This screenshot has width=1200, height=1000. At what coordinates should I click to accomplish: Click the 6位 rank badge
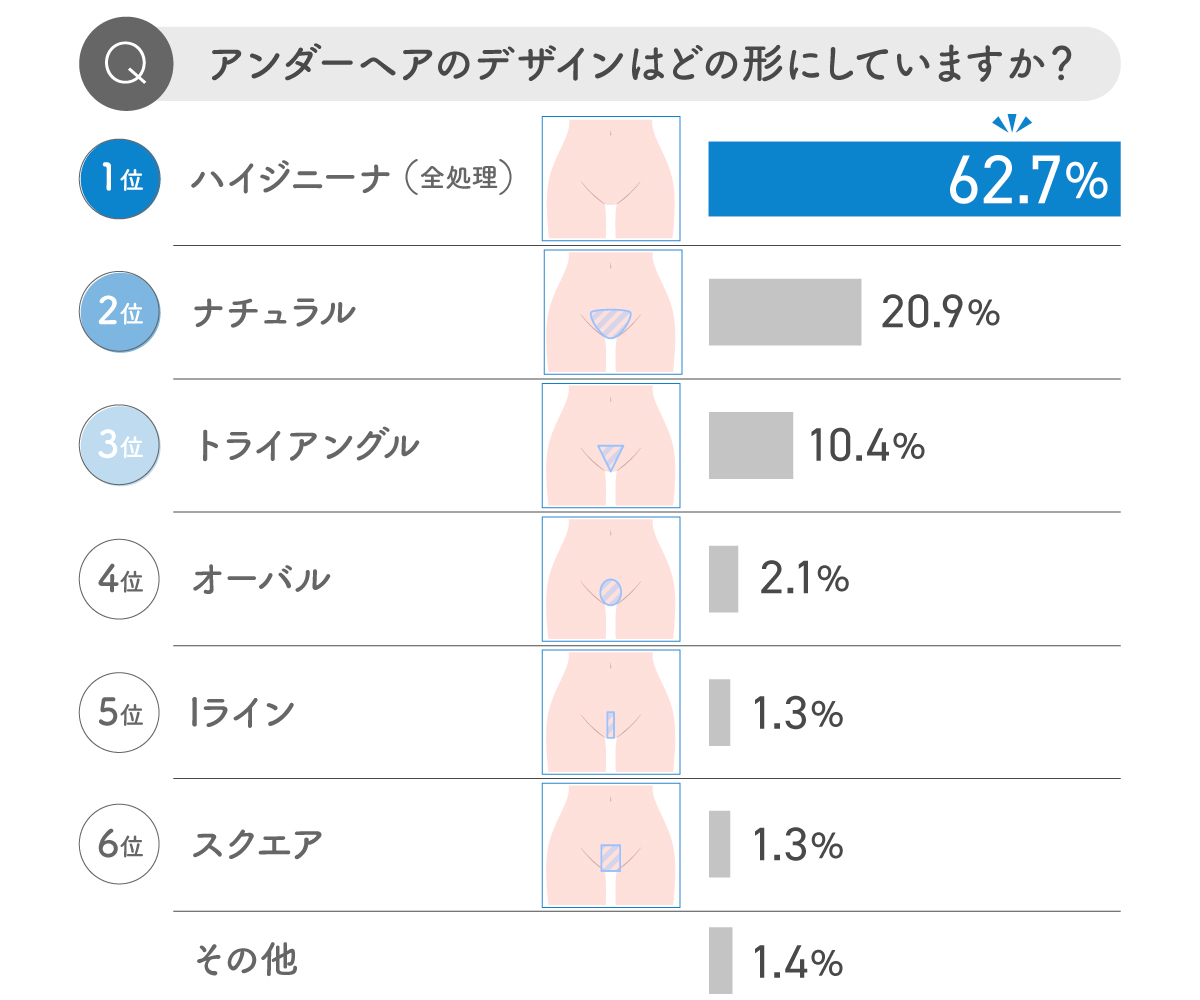(120, 846)
